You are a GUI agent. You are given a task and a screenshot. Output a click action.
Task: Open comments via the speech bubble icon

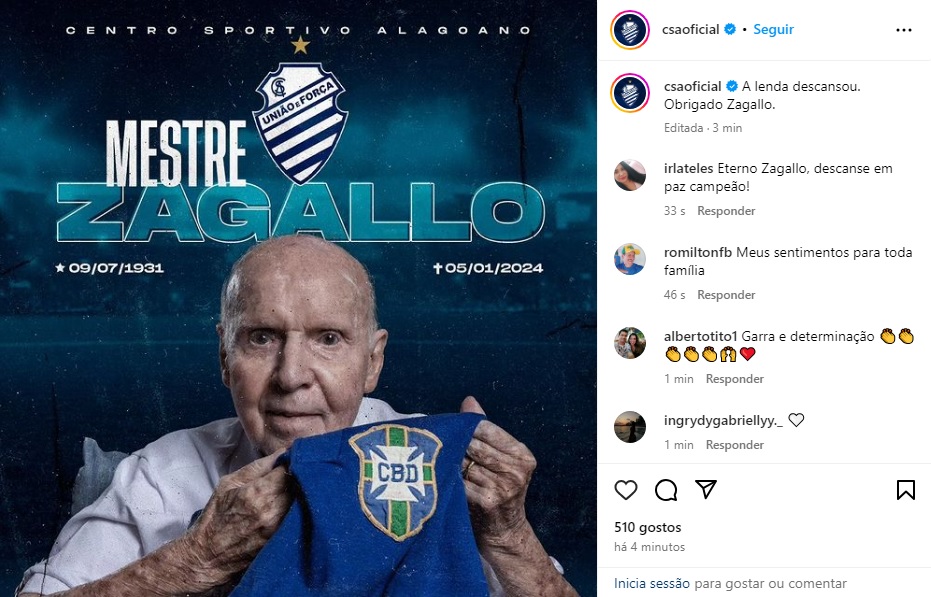666,490
